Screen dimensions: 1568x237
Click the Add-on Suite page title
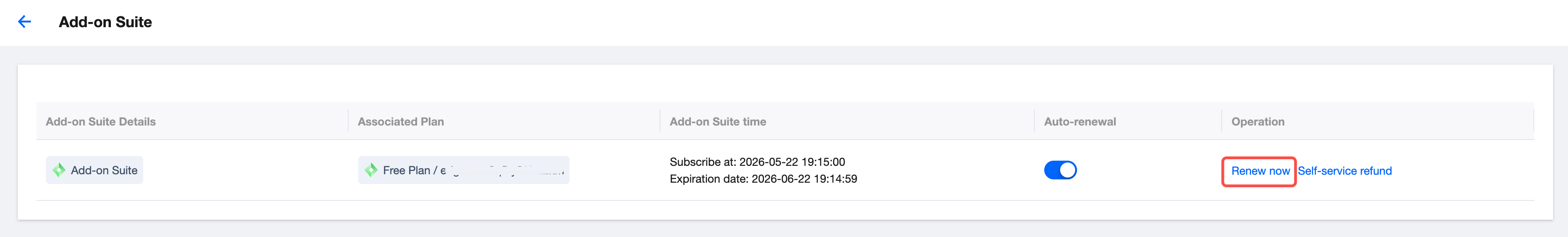tap(105, 22)
